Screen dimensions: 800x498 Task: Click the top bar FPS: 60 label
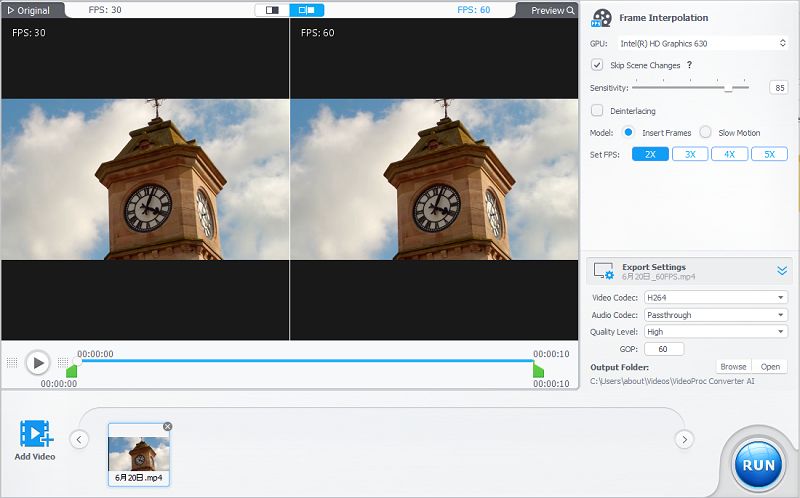pos(473,10)
